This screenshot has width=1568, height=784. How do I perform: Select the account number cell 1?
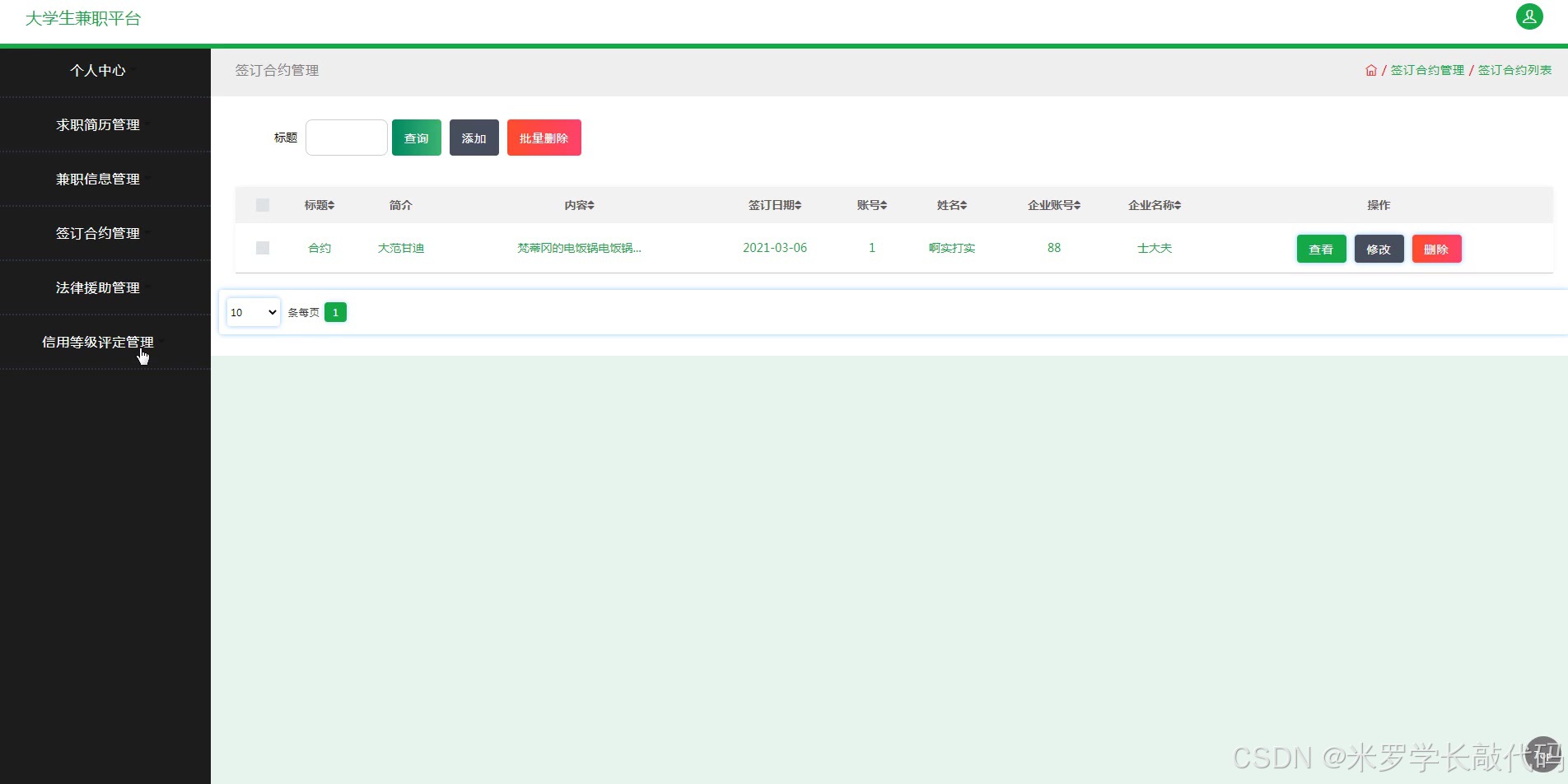point(872,248)
